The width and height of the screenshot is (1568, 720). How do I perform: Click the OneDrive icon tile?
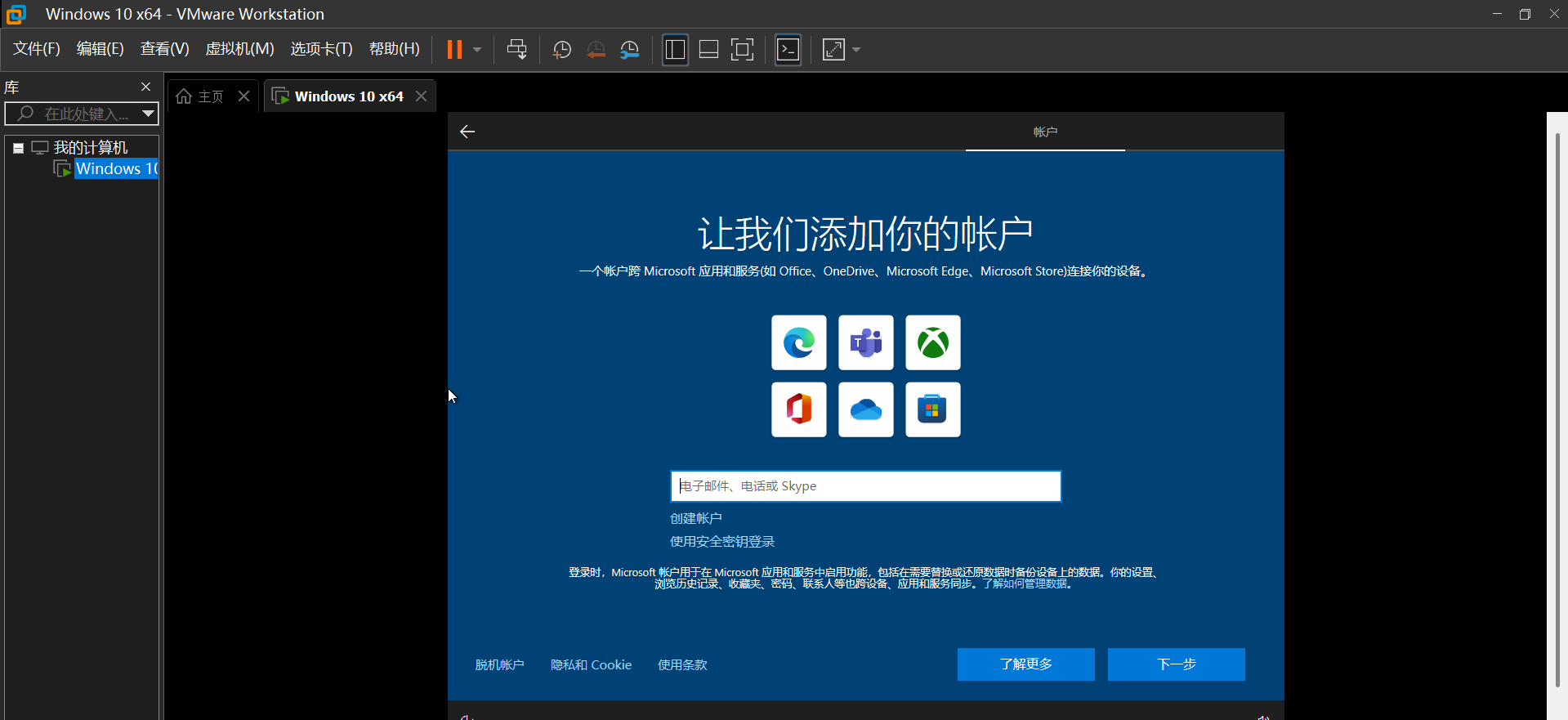point(866,409)
